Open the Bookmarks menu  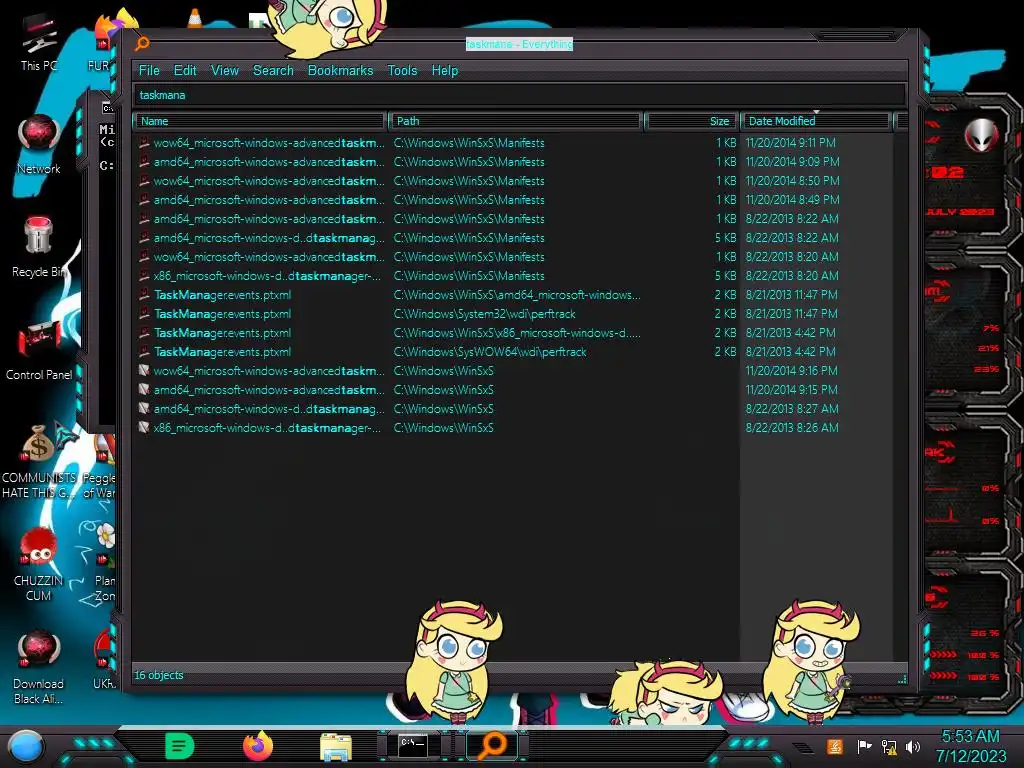coord(340,71)
